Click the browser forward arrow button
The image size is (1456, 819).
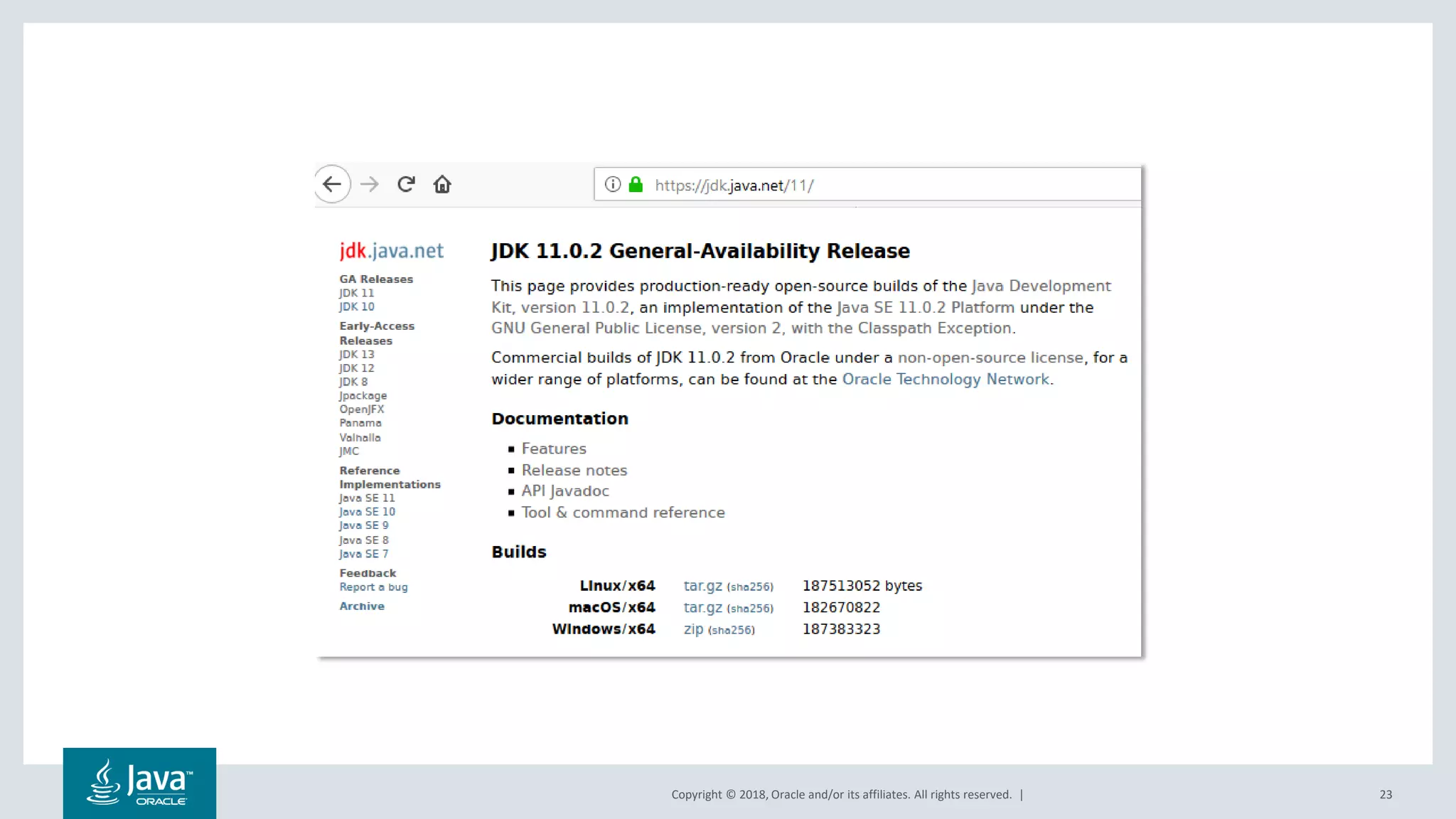click(x=370, y=185)
